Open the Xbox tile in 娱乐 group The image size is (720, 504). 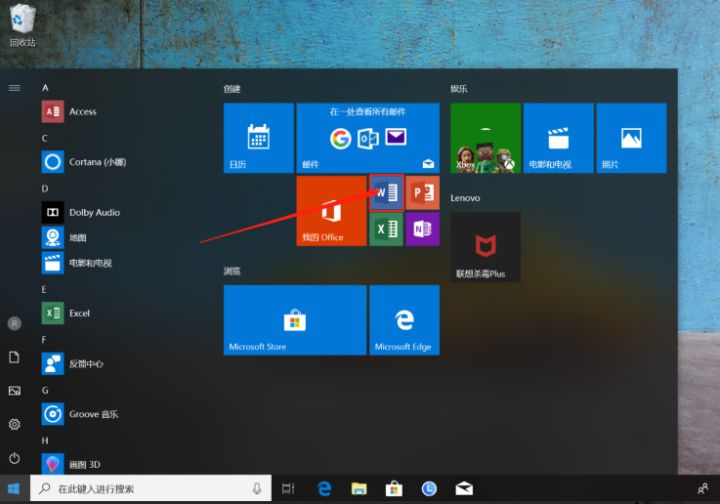485,138
